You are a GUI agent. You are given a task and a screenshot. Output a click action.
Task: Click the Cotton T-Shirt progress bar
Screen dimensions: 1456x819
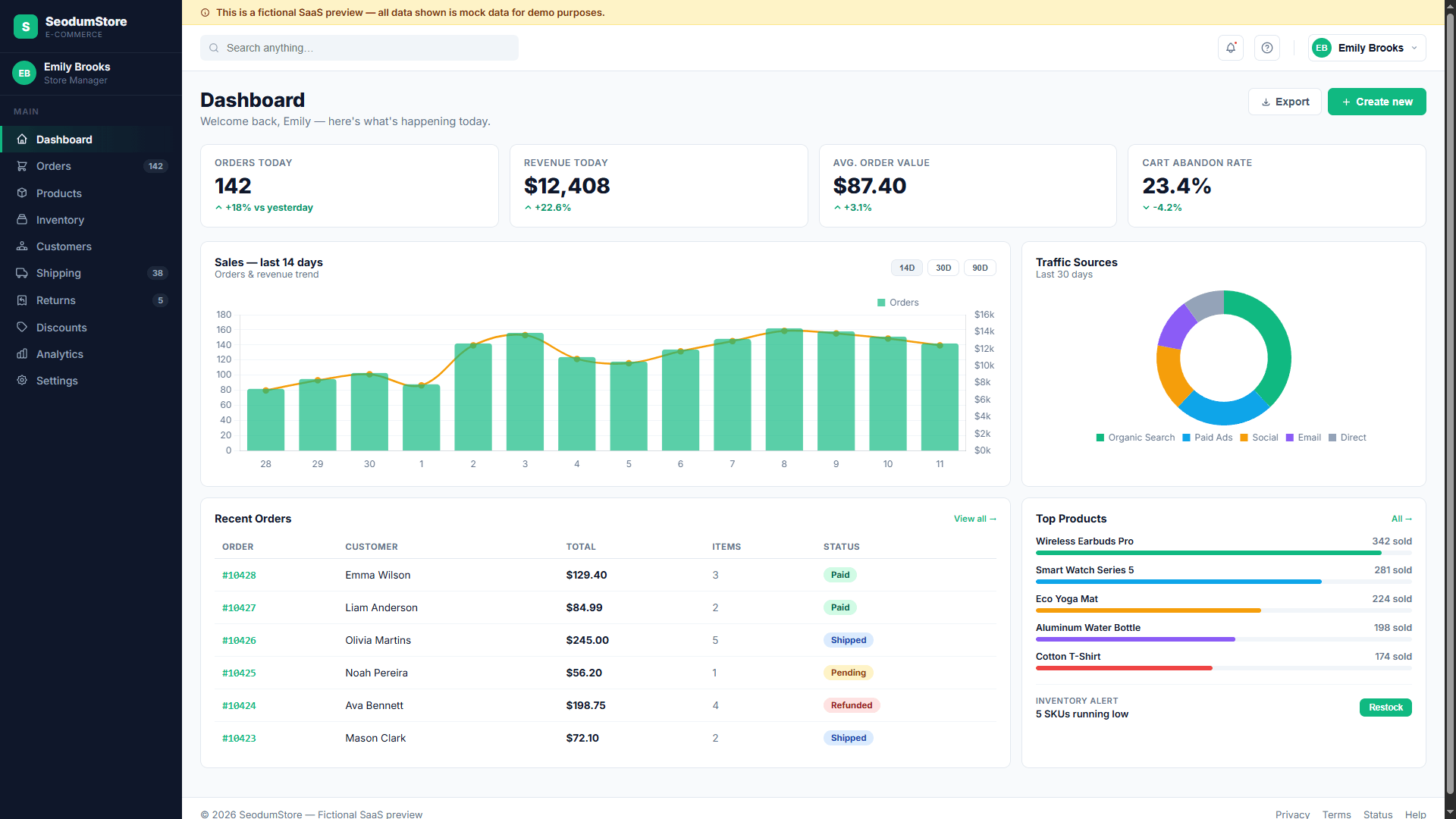[x=1224, y=668]
